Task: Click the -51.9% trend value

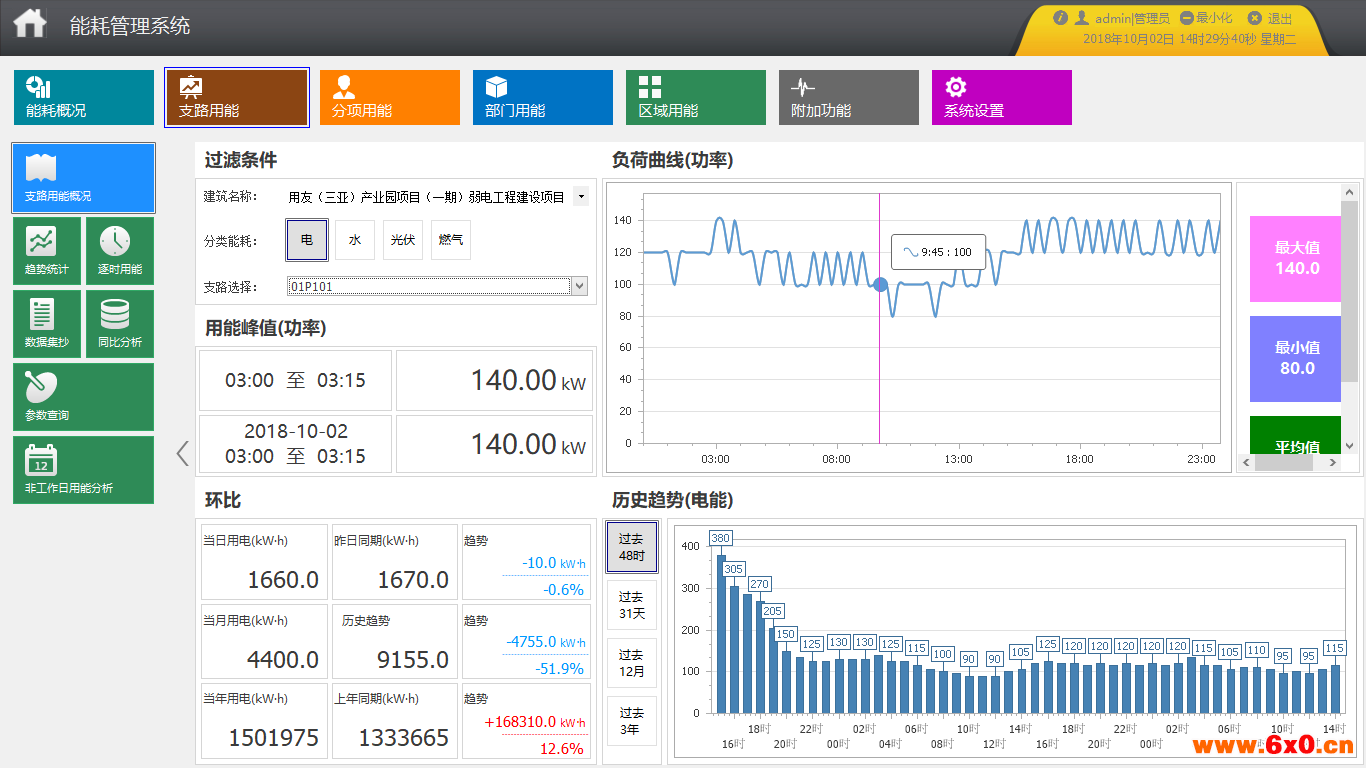Action: [559, 669]
